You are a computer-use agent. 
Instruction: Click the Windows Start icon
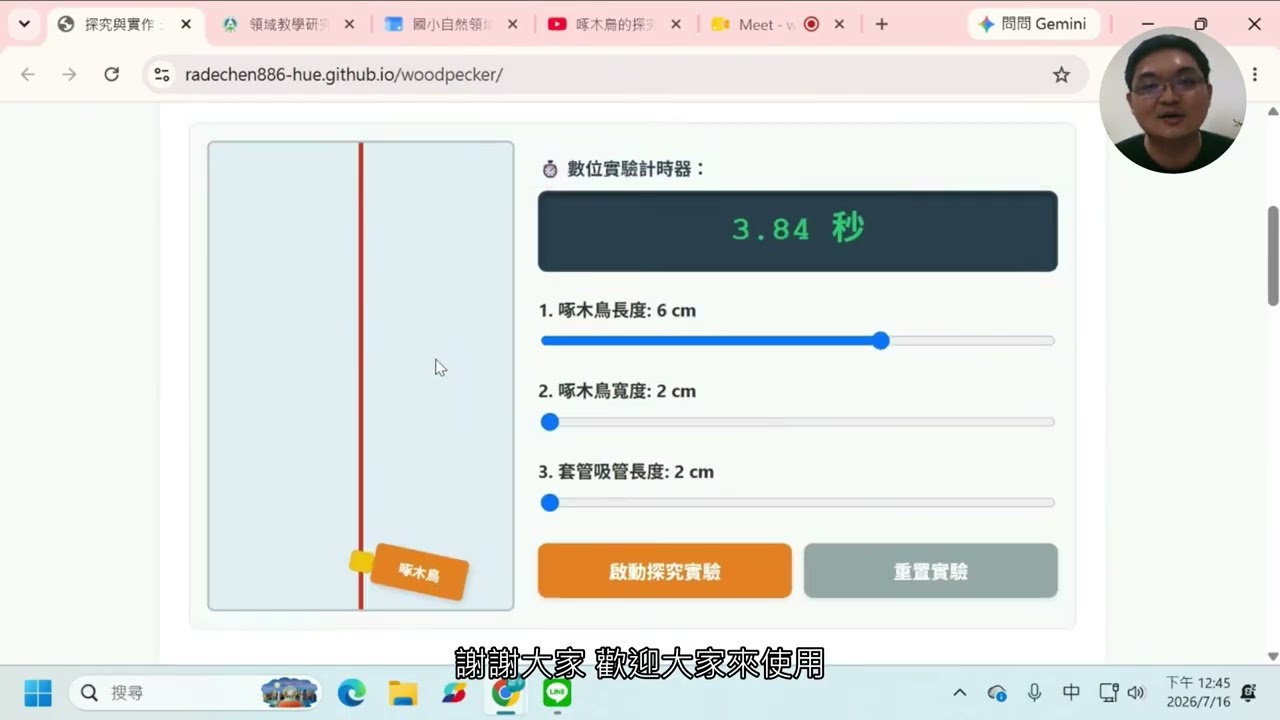point(38,692)
